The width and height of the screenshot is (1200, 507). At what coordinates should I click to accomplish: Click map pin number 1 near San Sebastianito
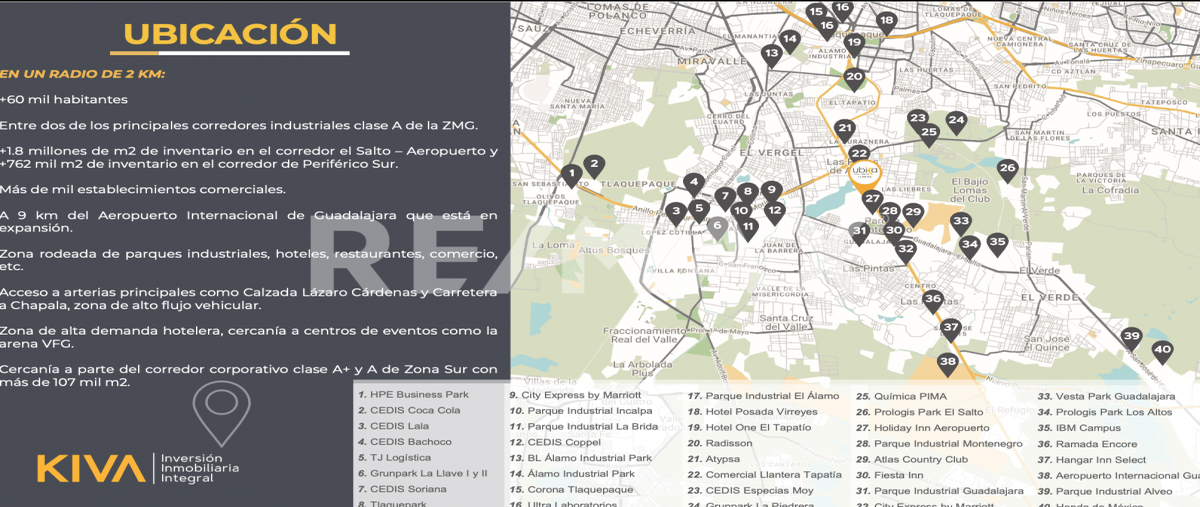(x=572, y=176)
